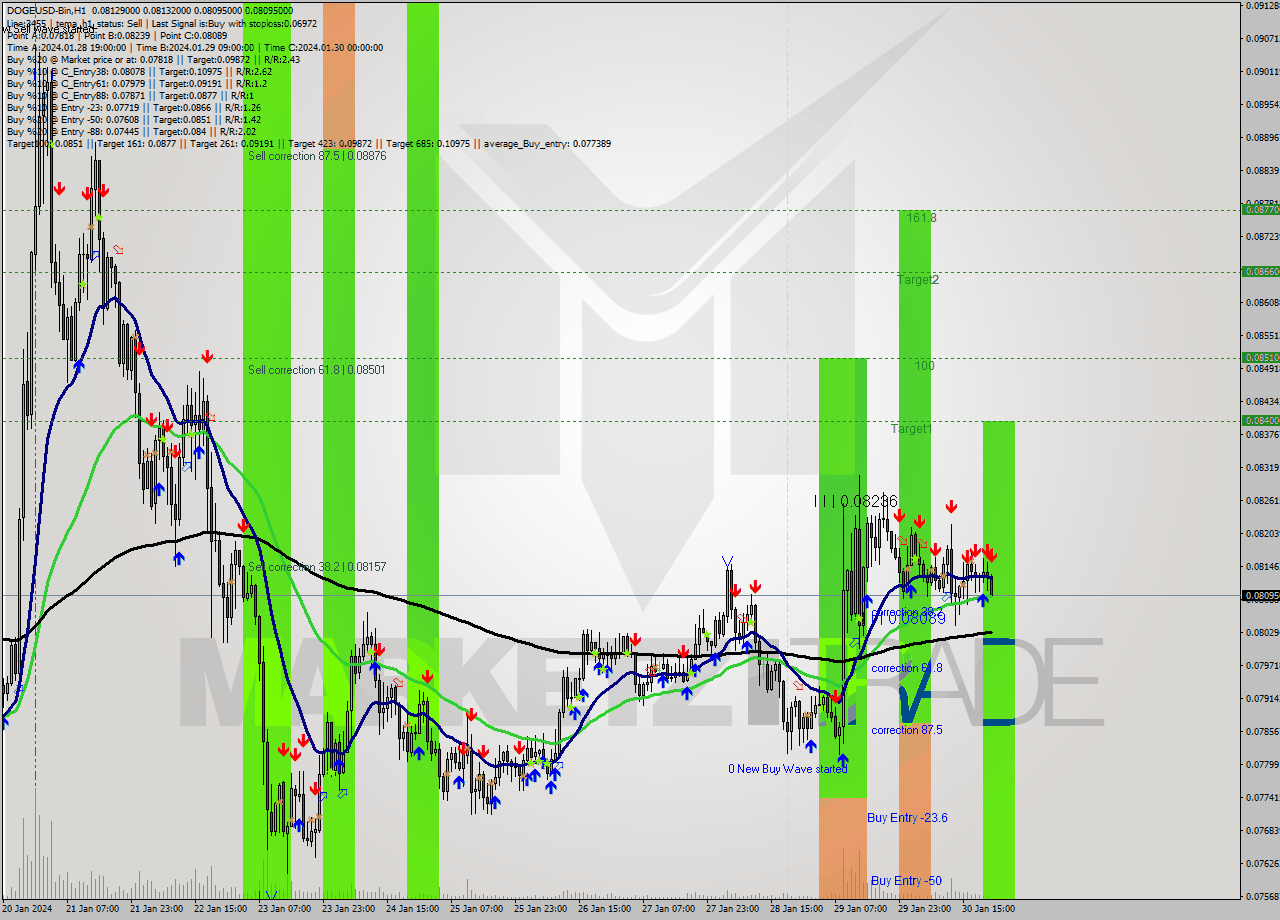Click the green 0.08660 price axis tag
This screenshot has width=1280, height=920.
click(x=1260, y=272)
